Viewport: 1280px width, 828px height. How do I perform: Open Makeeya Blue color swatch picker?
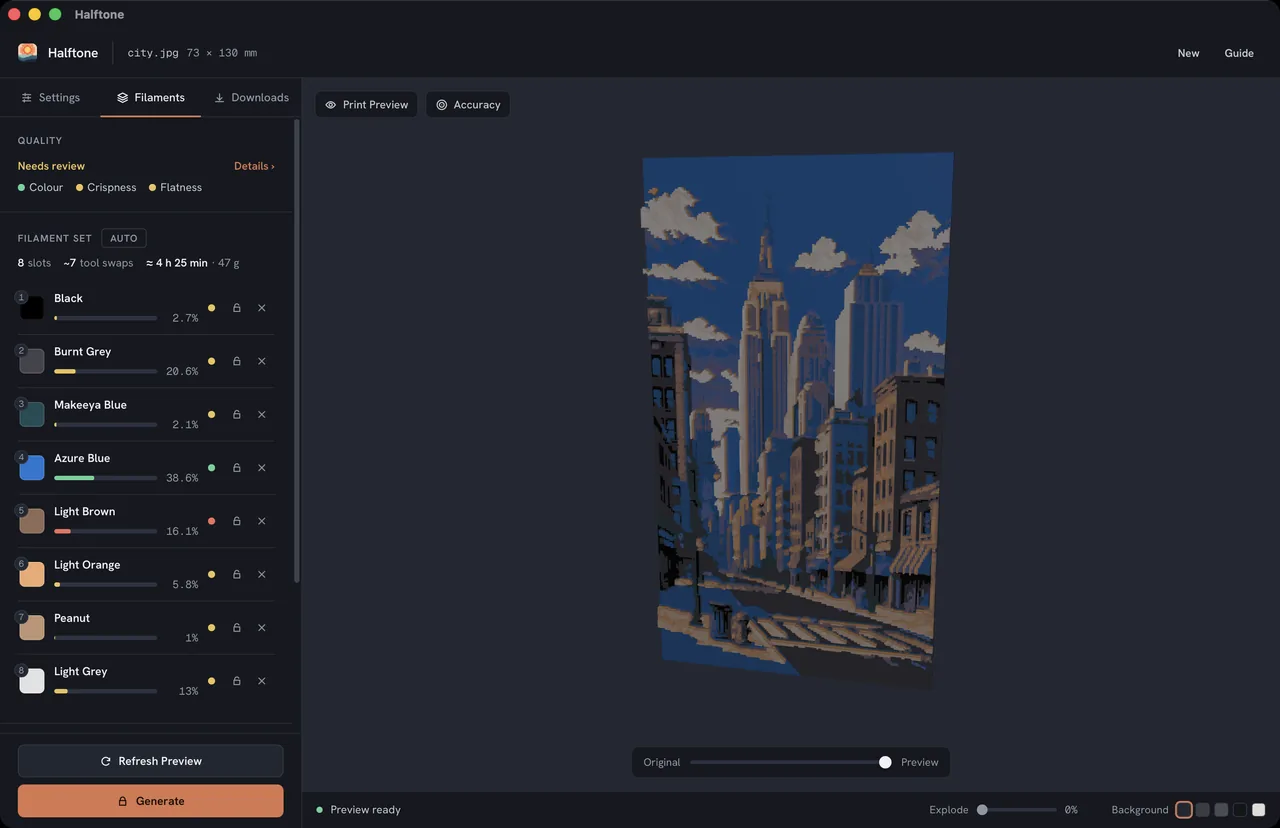click(x=32, y=414)
